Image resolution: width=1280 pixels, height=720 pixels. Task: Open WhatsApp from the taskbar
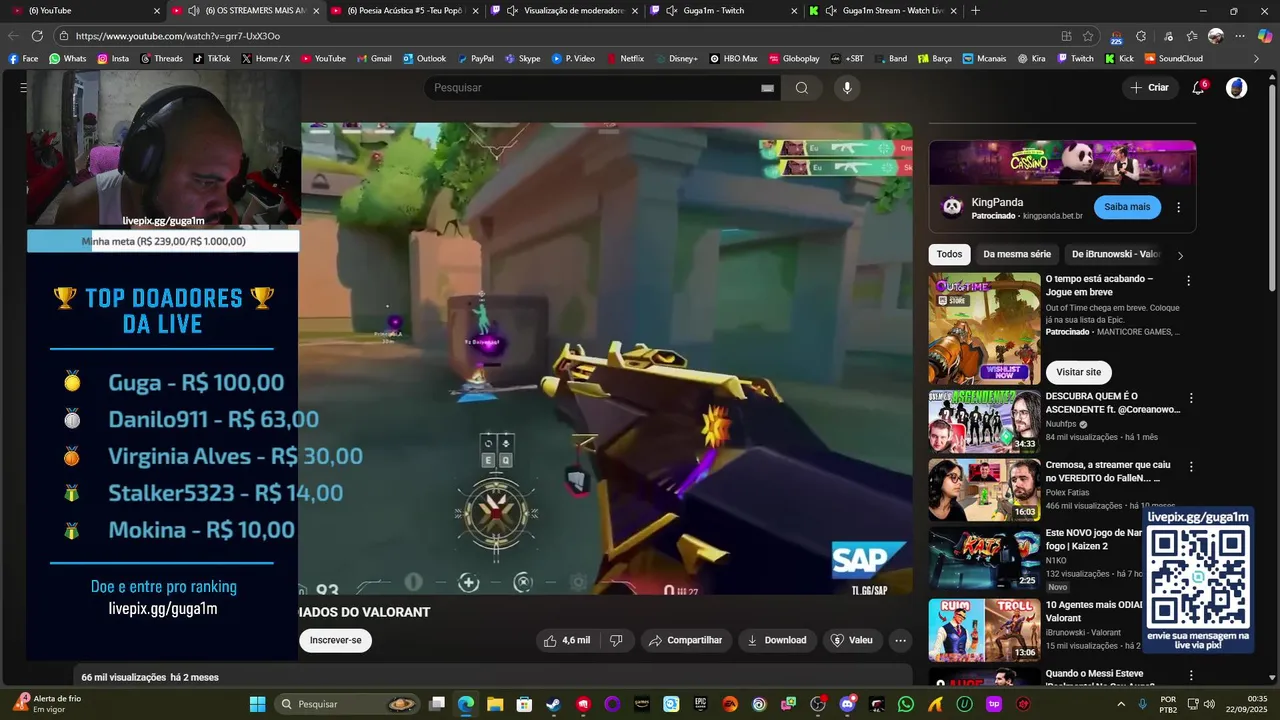pyautogui.click(x=906, y=704)
